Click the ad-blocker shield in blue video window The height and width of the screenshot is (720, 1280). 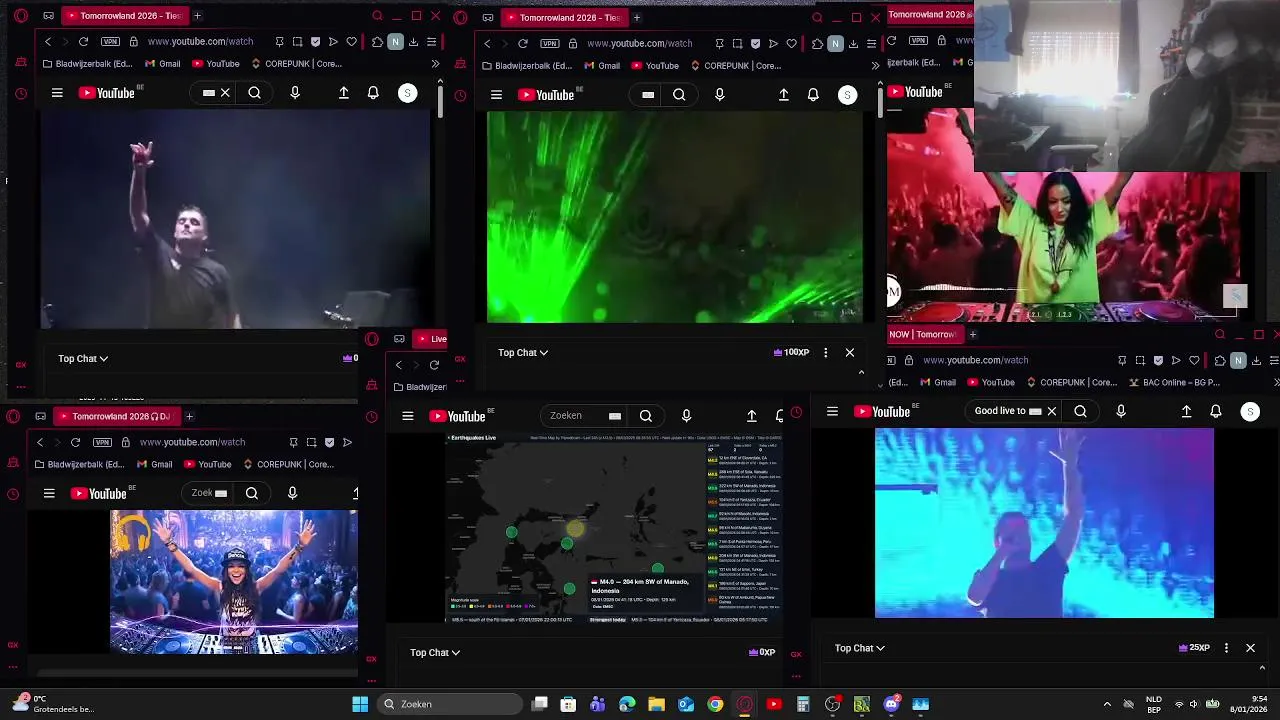[1158, 360]
